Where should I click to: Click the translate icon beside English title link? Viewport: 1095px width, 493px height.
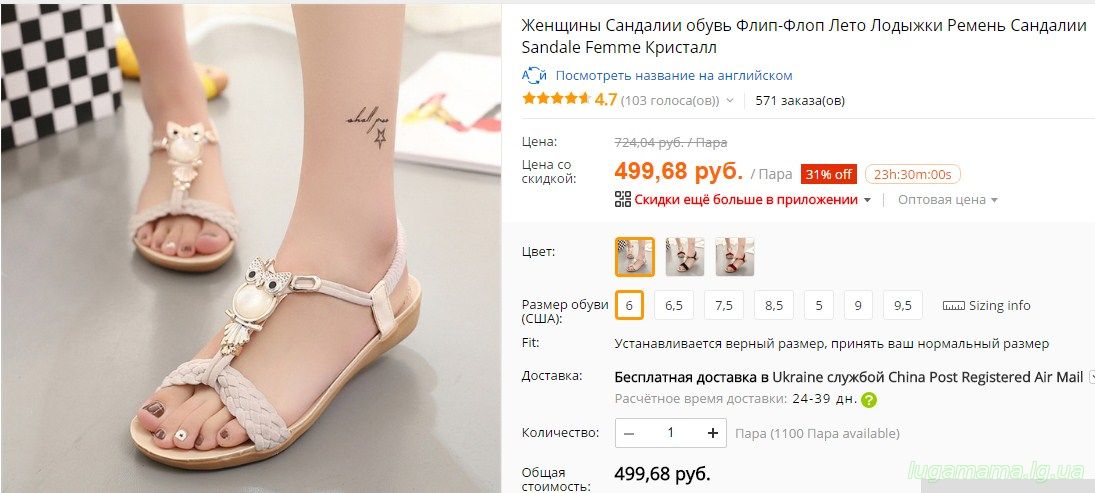click(534, 75)
